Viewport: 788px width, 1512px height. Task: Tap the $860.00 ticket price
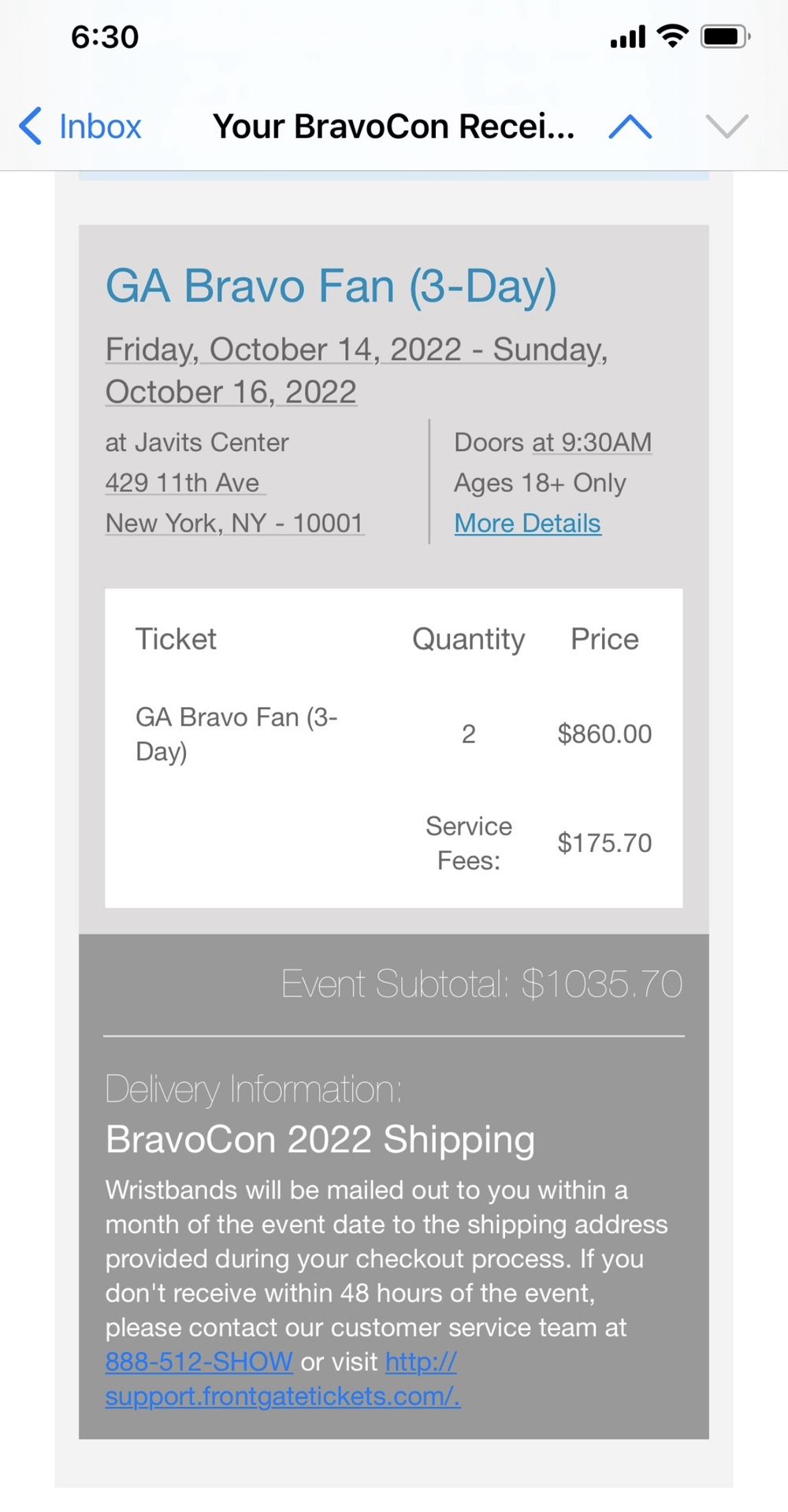click(604, 734)
